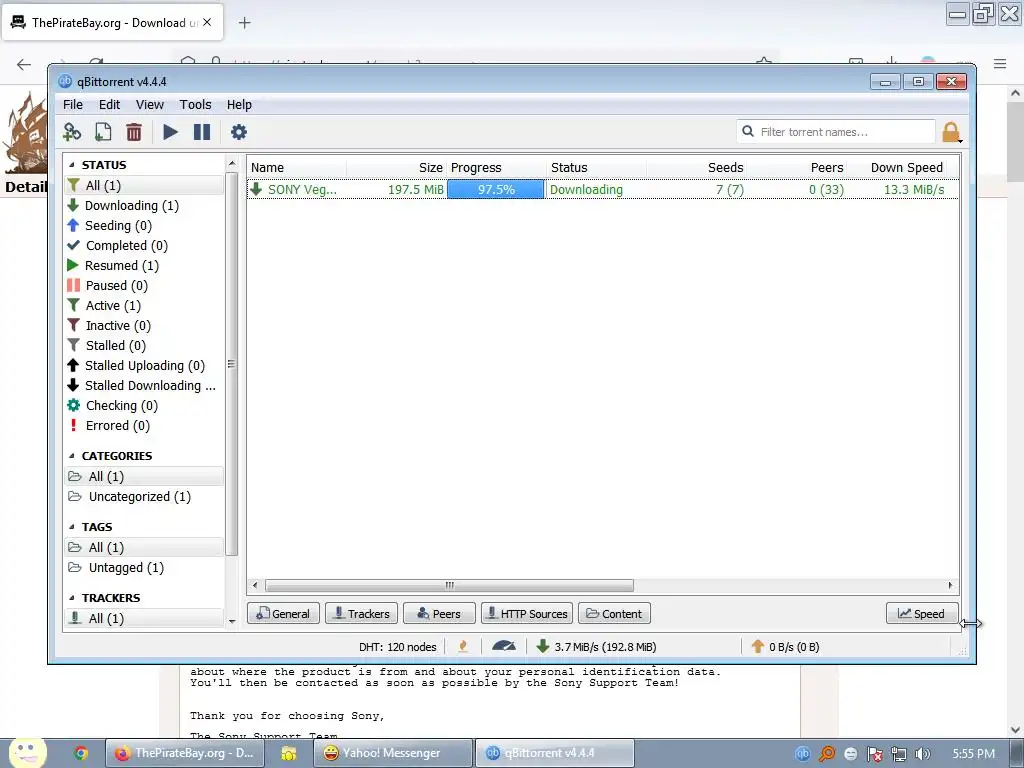The image size is (1024, 768).
Task: Collapse the STATUS section
Action: coord(72,165)
